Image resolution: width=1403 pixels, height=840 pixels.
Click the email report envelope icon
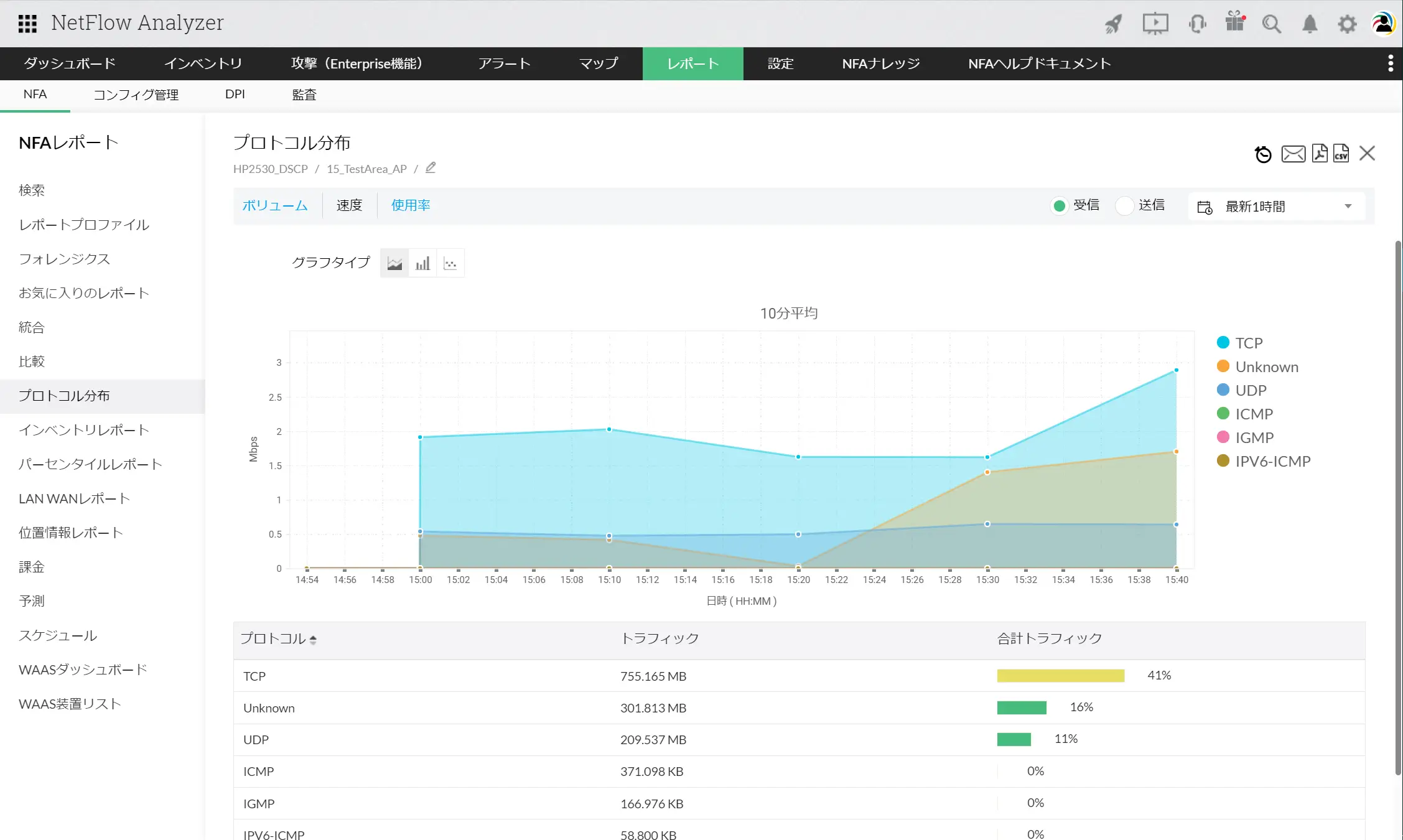pos(1293,154)
